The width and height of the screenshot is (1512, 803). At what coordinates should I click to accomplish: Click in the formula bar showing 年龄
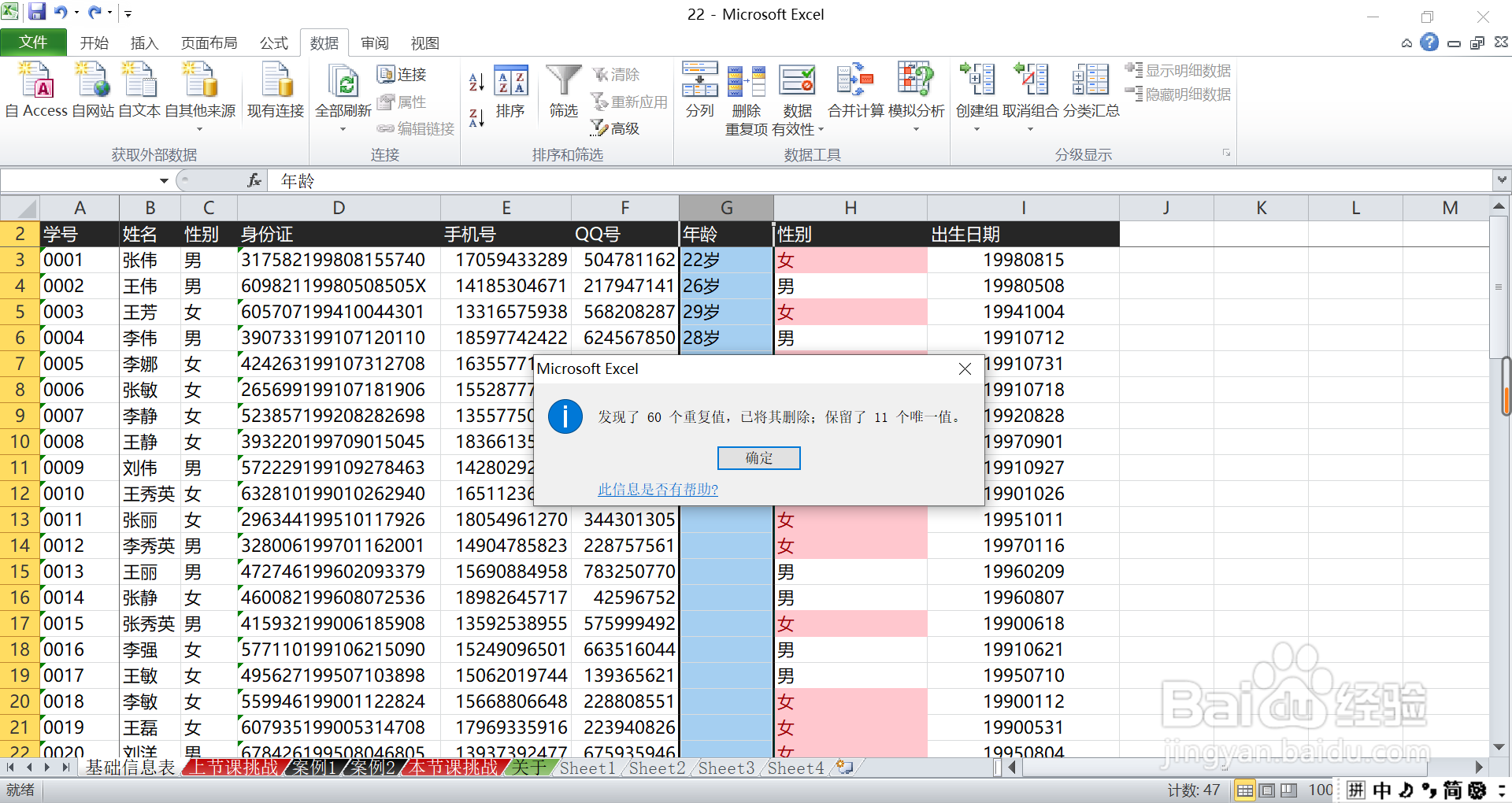click(x=880, y=180)
